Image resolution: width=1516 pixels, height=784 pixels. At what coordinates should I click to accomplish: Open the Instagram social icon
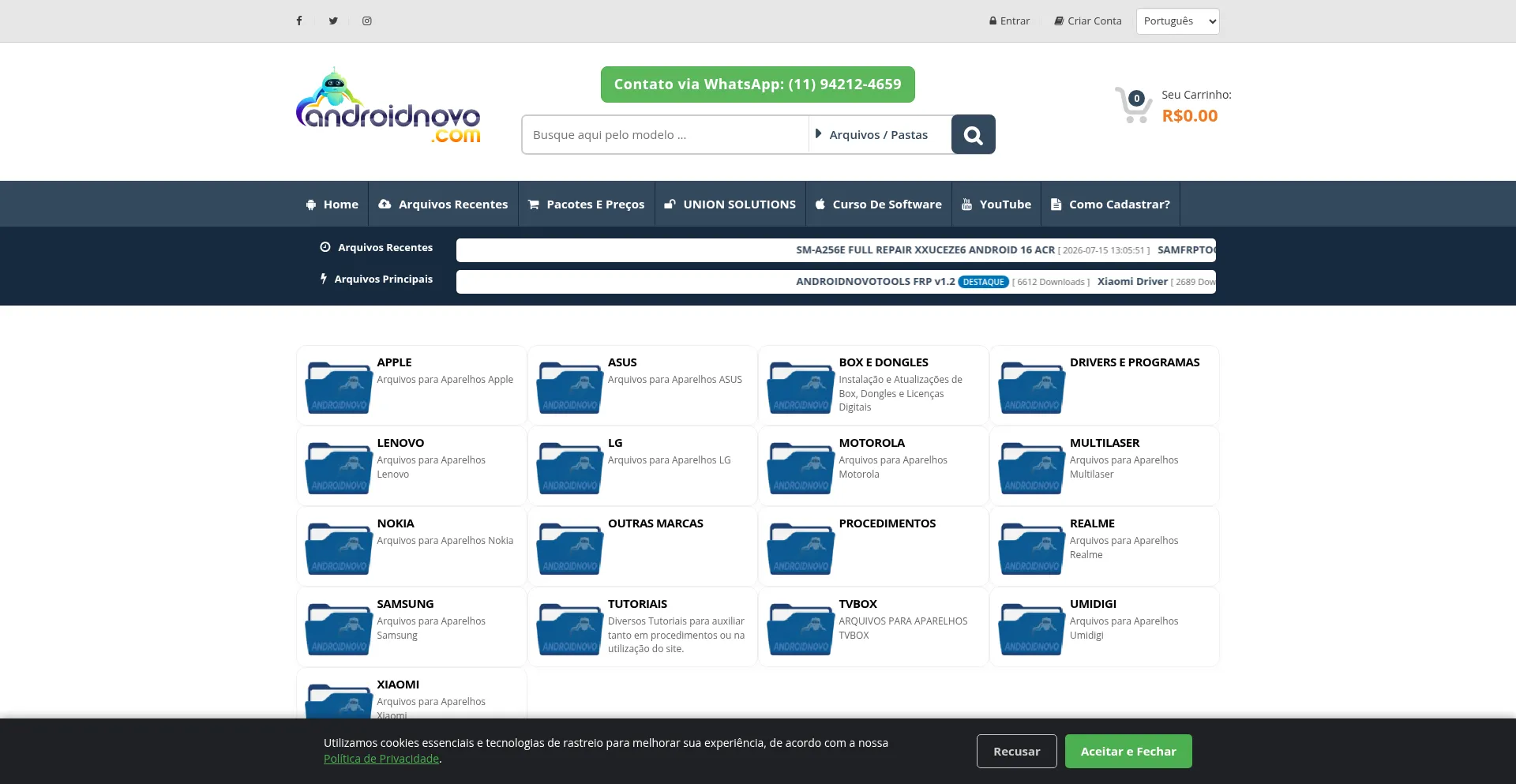[x=367, y=21]
